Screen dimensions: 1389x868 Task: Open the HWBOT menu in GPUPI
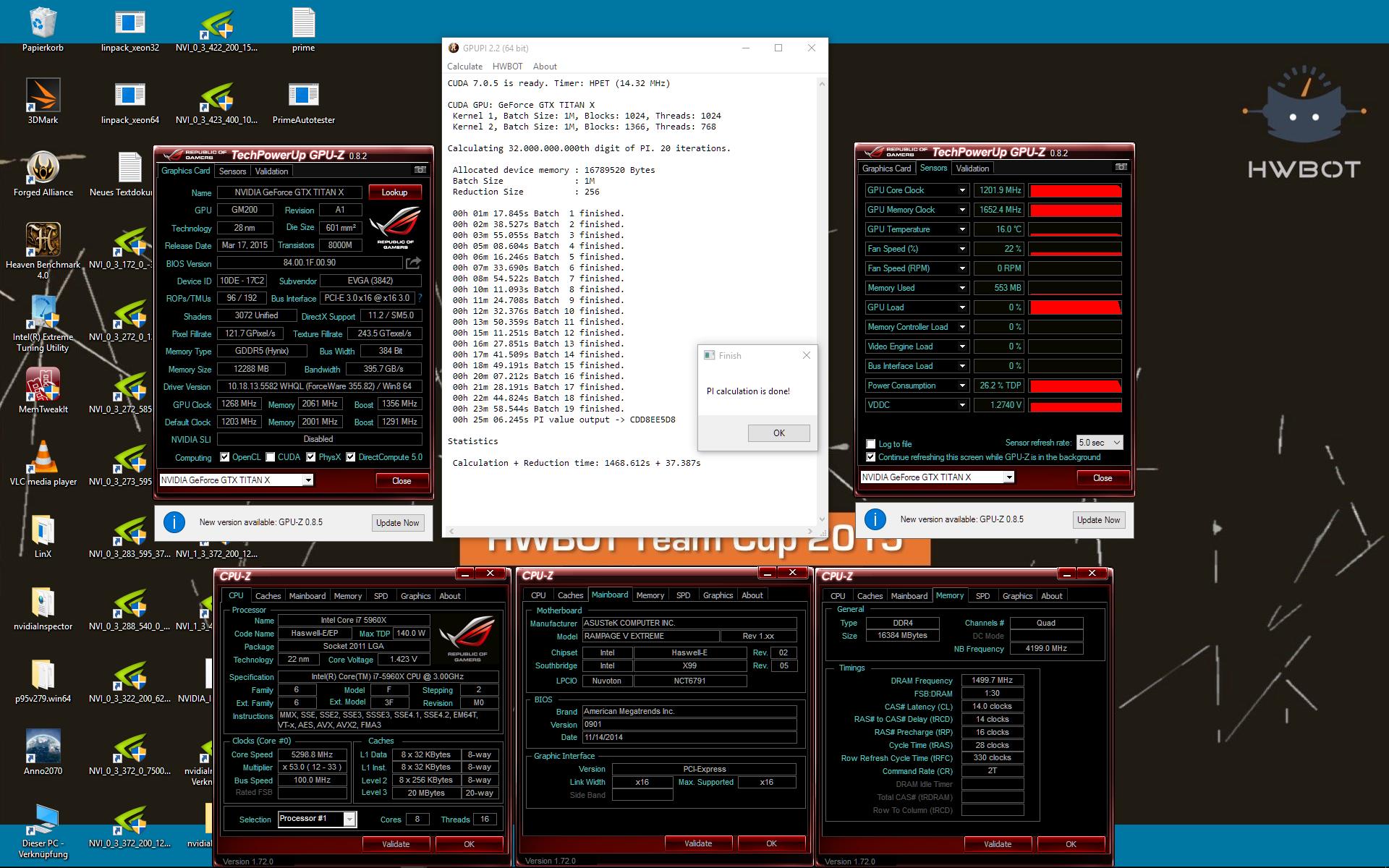pyautogui.click(x=507, y=66)
